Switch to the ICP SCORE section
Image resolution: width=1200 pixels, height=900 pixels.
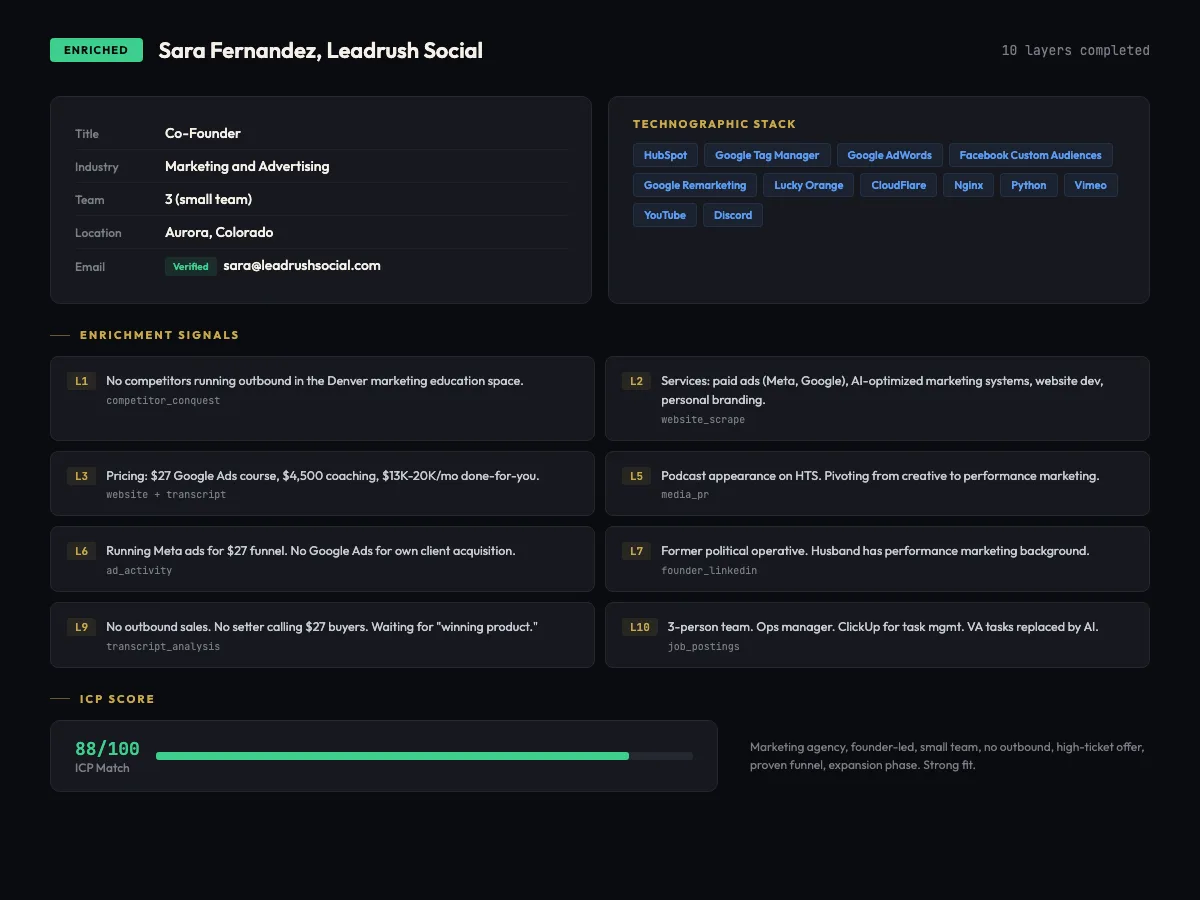point(117,698)
